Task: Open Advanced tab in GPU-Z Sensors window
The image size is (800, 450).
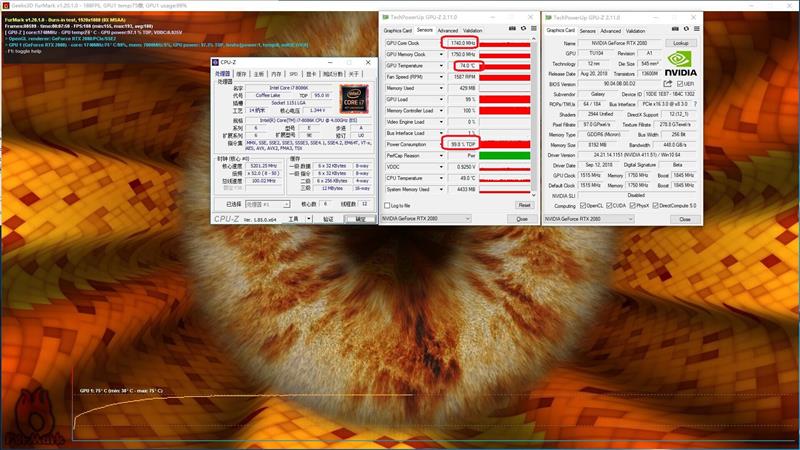Action: (x=447, y=31)
